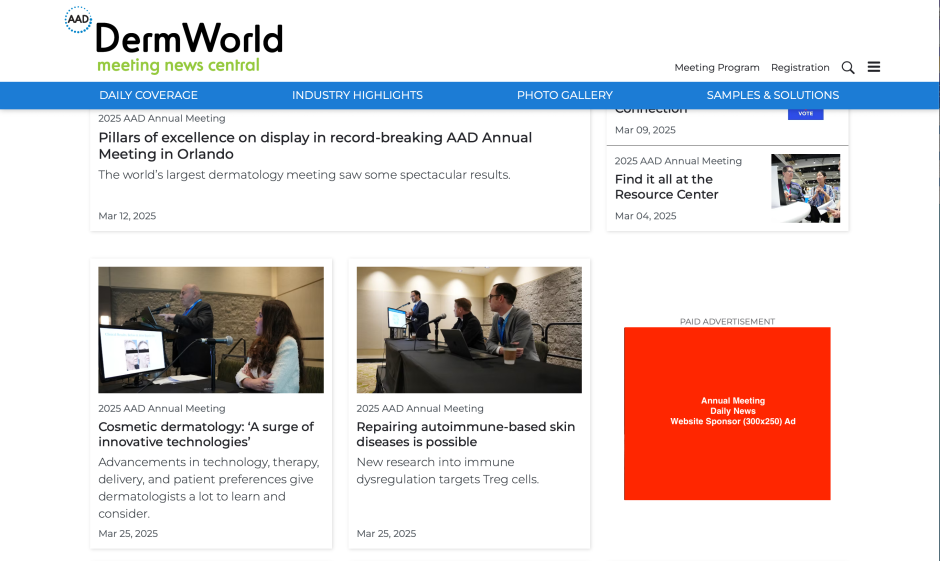
Task: Click the AAD DermWorld logo
Action: tap(175, 42)
